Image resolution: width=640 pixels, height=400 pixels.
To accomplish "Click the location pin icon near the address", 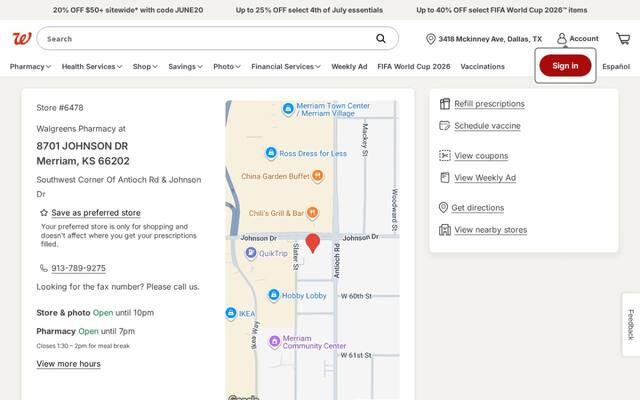I will click(x=431, y=39).
